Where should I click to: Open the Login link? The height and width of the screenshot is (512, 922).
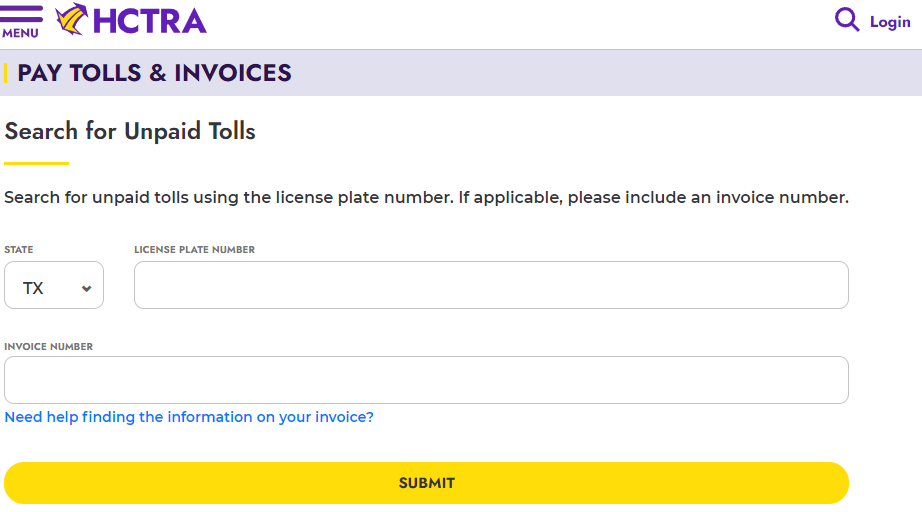[x=890, y=22]
